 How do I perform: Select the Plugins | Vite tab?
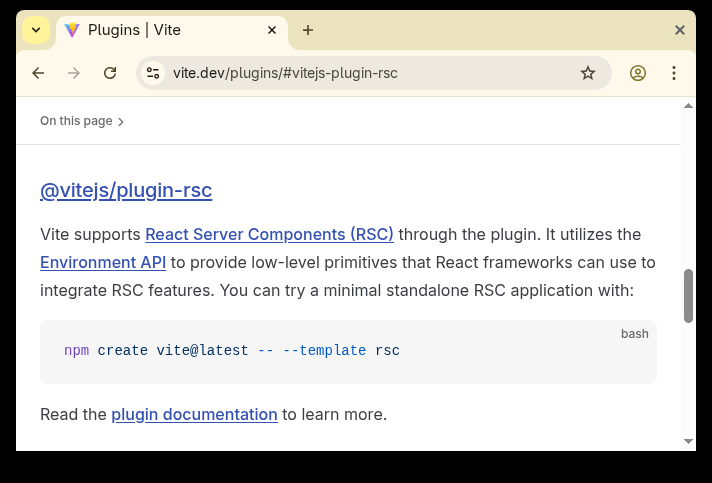(x=160, y=30)
